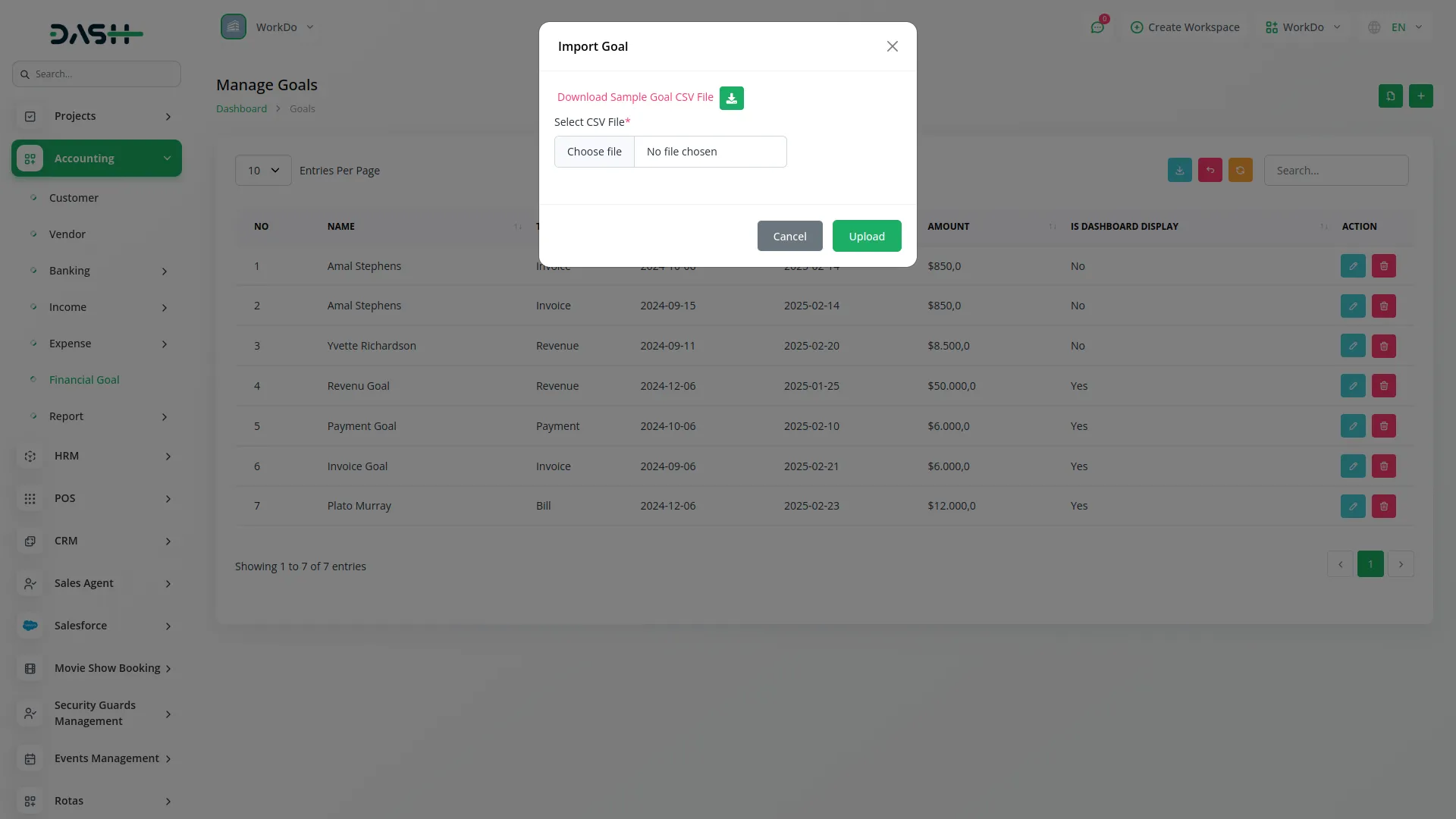Viewport: 1456px width, 819px height.
Task: Open the entries per page dropdown
Action: tap(262, 170)
